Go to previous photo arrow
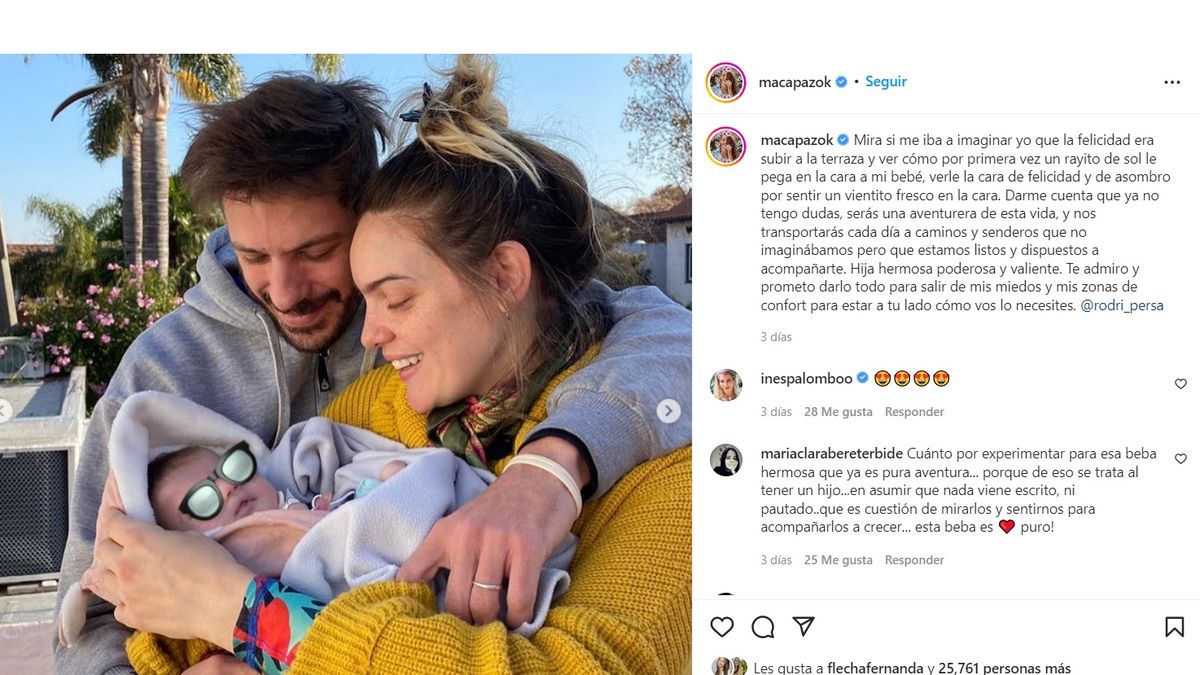Viewport: 1200px width, 675px height. [x=5, y=411]
